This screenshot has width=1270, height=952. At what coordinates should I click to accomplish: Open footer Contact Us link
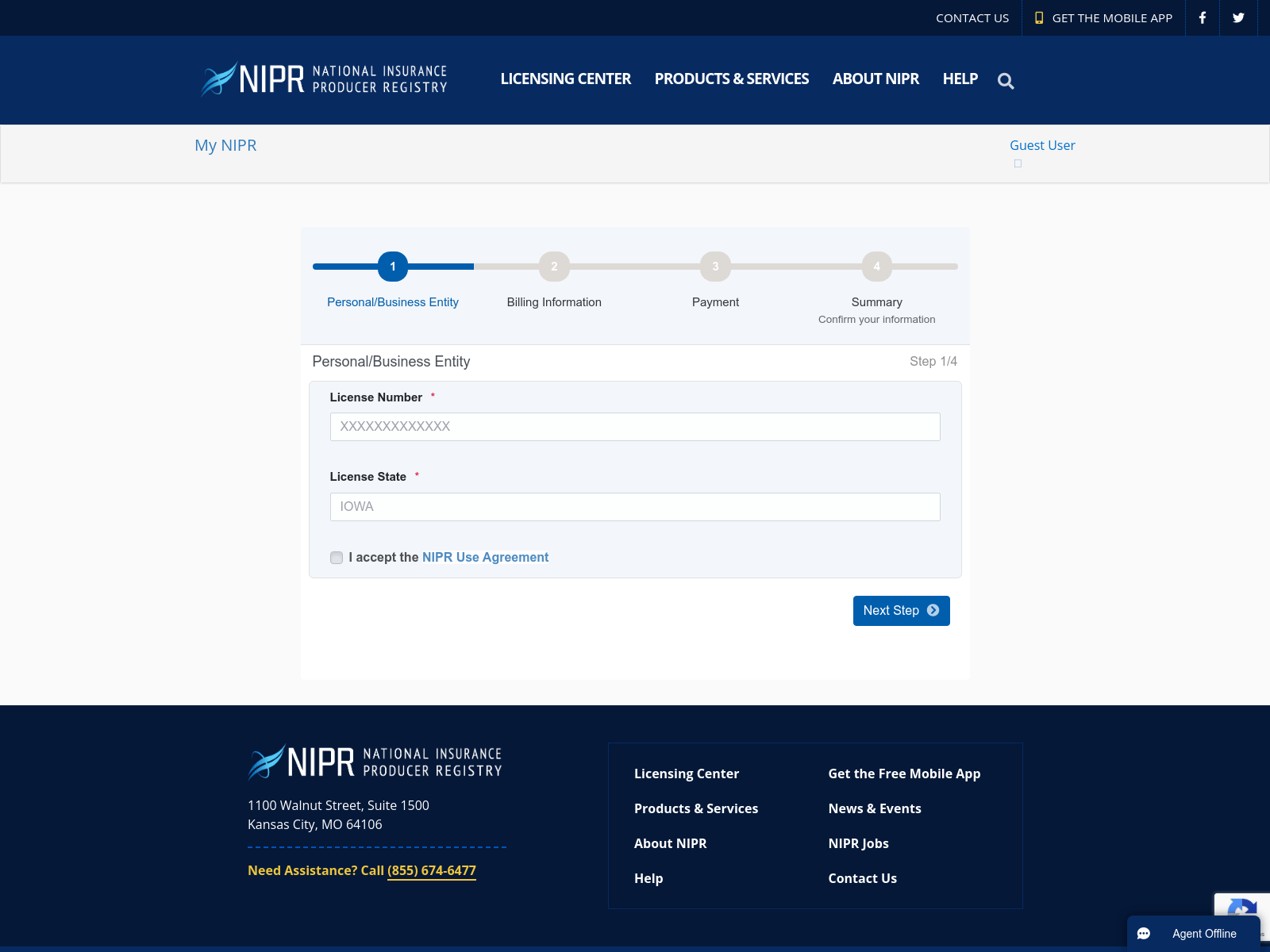[x=862, y=878]
